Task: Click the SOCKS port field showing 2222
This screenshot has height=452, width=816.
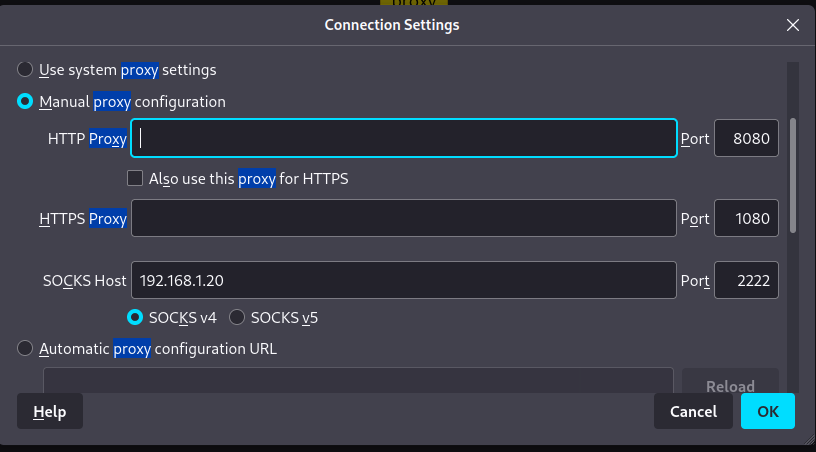Action: tap(746, 281)
